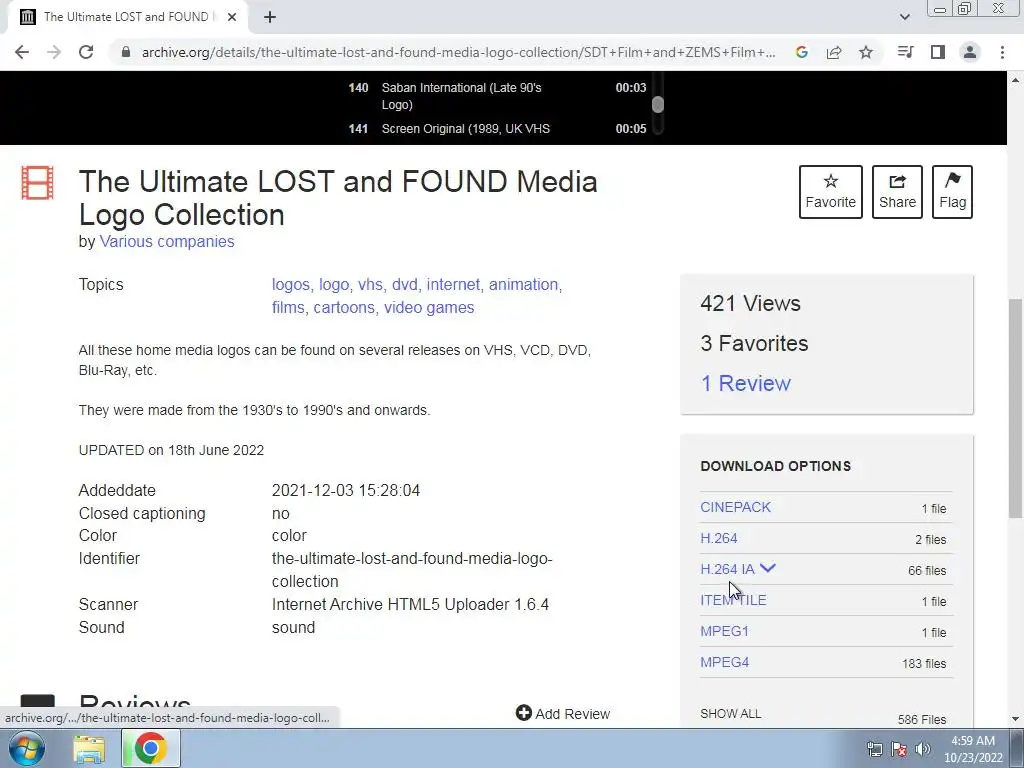
Task: Open a new browser tab
Action: coord(270,17)
